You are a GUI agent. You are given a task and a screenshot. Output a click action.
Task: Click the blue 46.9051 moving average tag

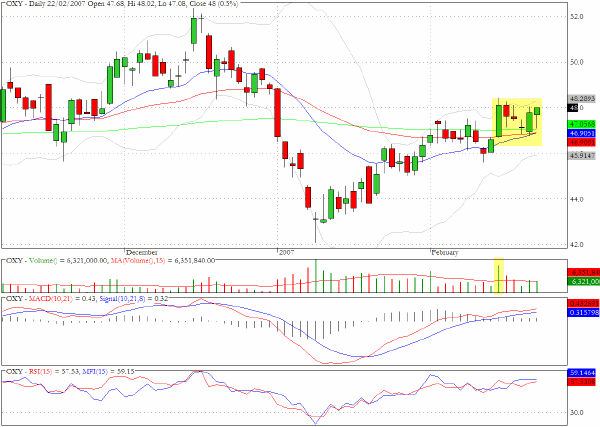click(582, 133)
